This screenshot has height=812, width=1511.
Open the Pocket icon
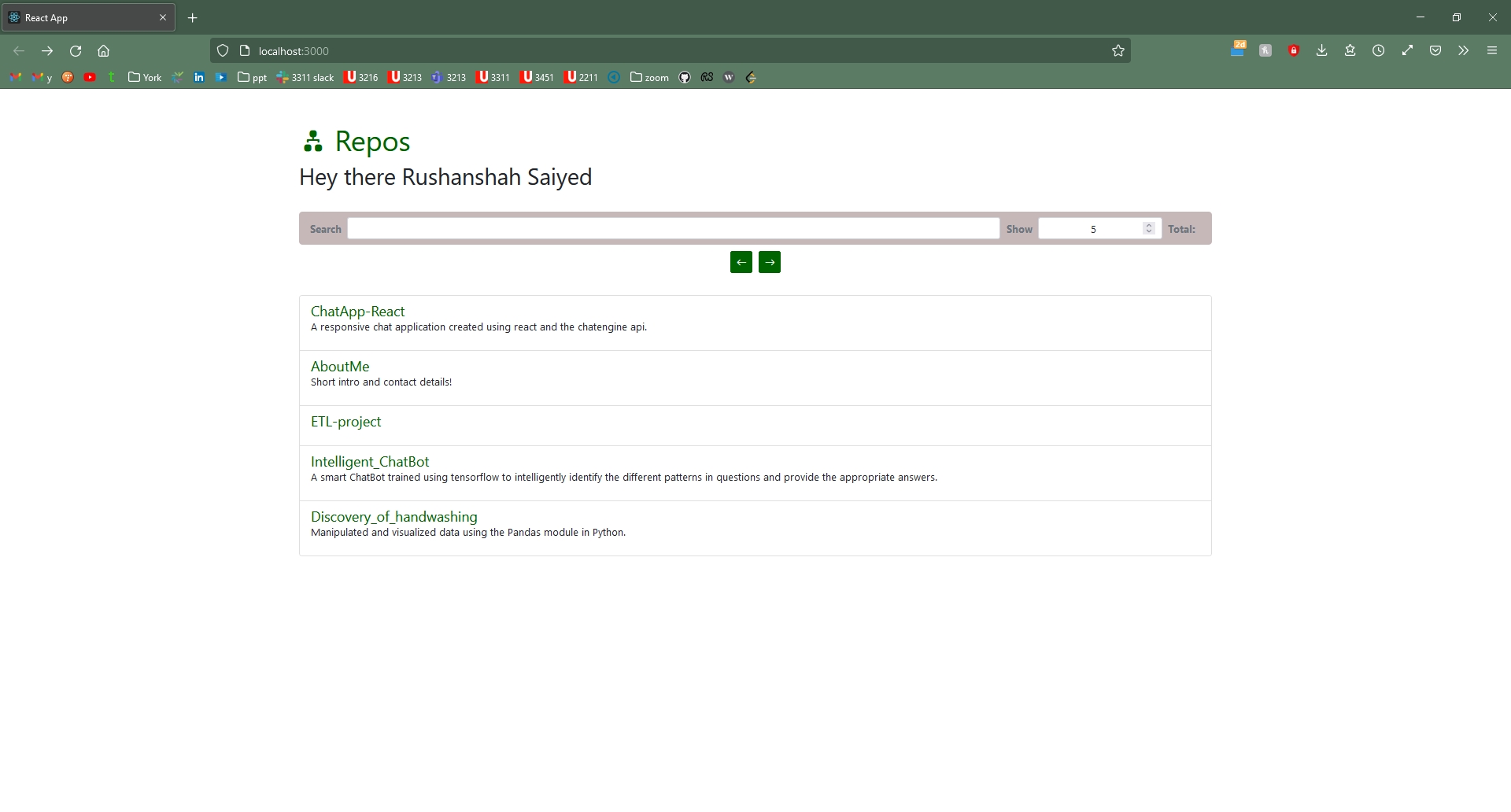[x=1435, y=50]
